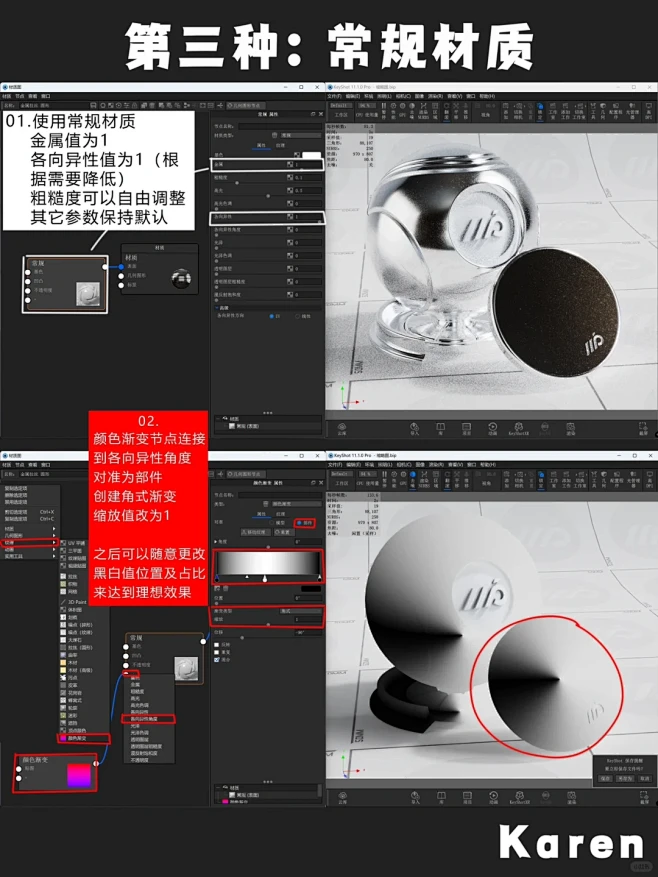Select the 模型 alignment radio button
The width and height of the screenshot is (658, 877).
click(x=272, y=523)
